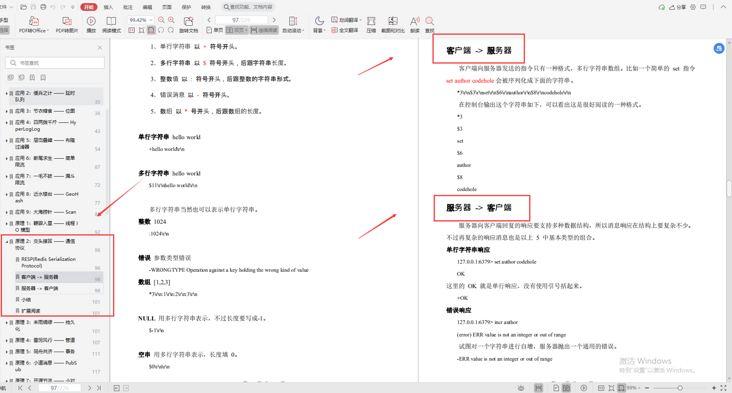
Task: Click the 全文翻译 full-text translation button
Action: [x=345, y=30]
